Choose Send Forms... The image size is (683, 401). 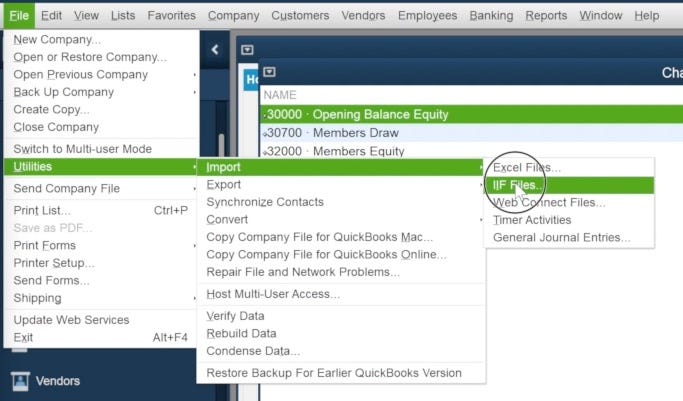click(101, 280)
